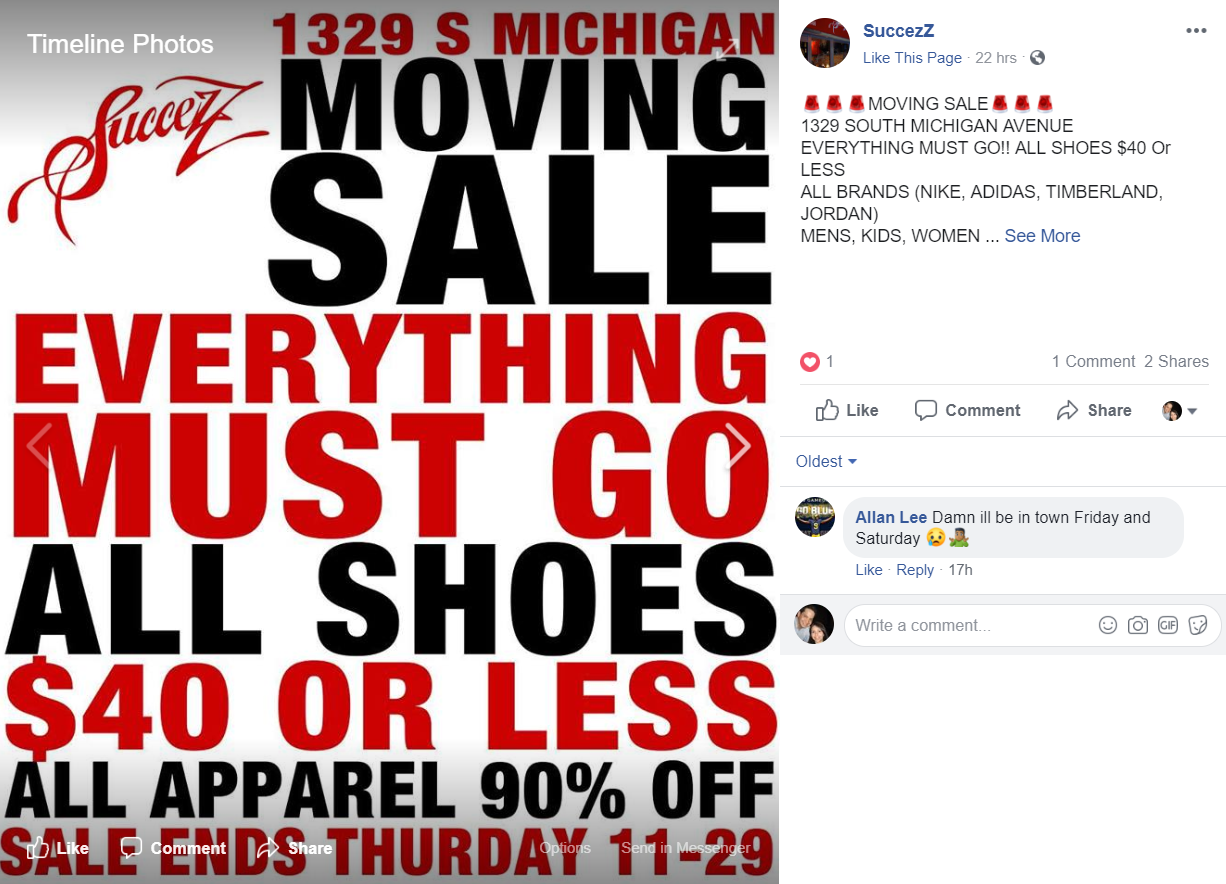Select Send in Messenger on photo
Screen dimensions: 1226x884
(x=686, y=848)
